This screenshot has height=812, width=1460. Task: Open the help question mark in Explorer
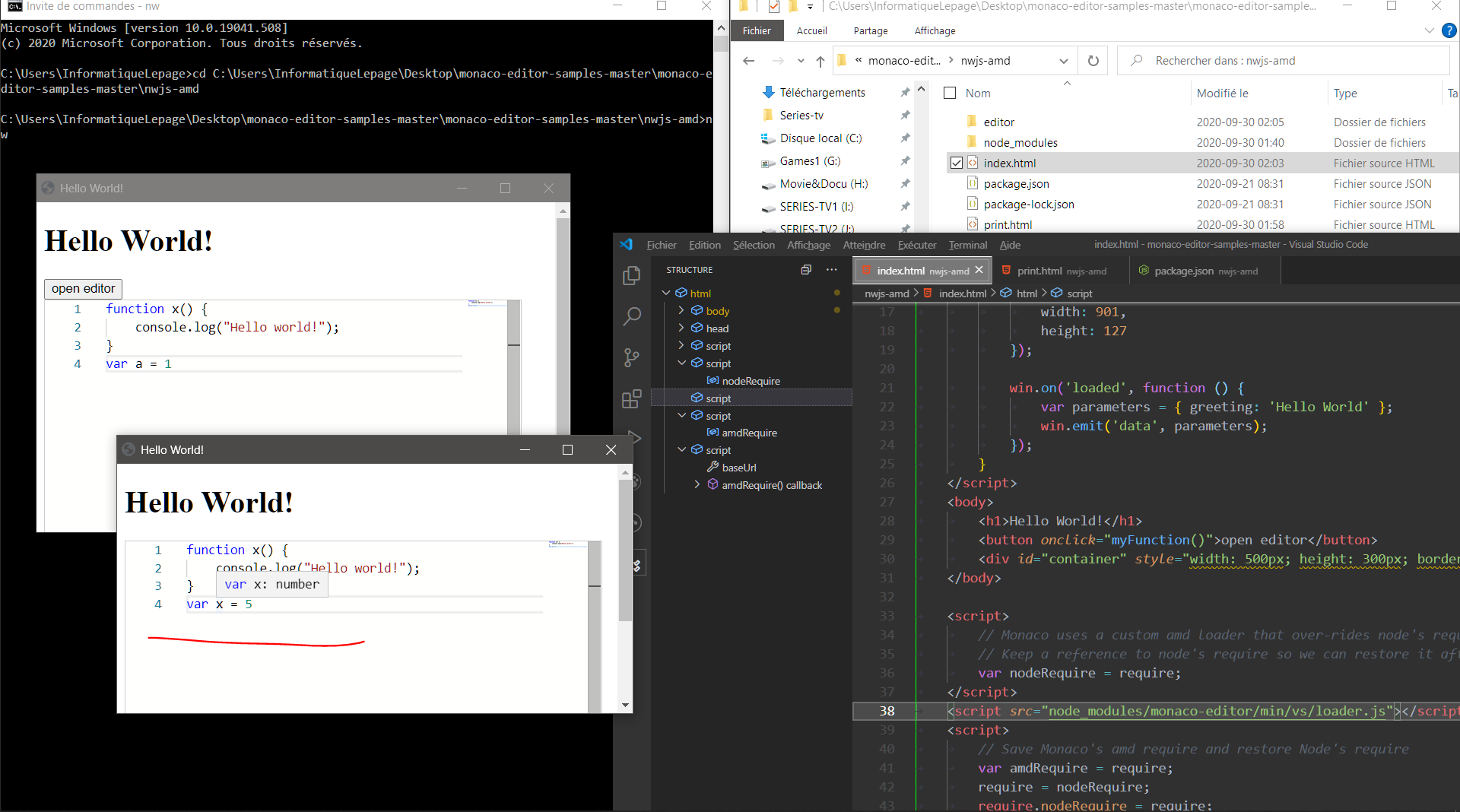[x=1449, y=30]
